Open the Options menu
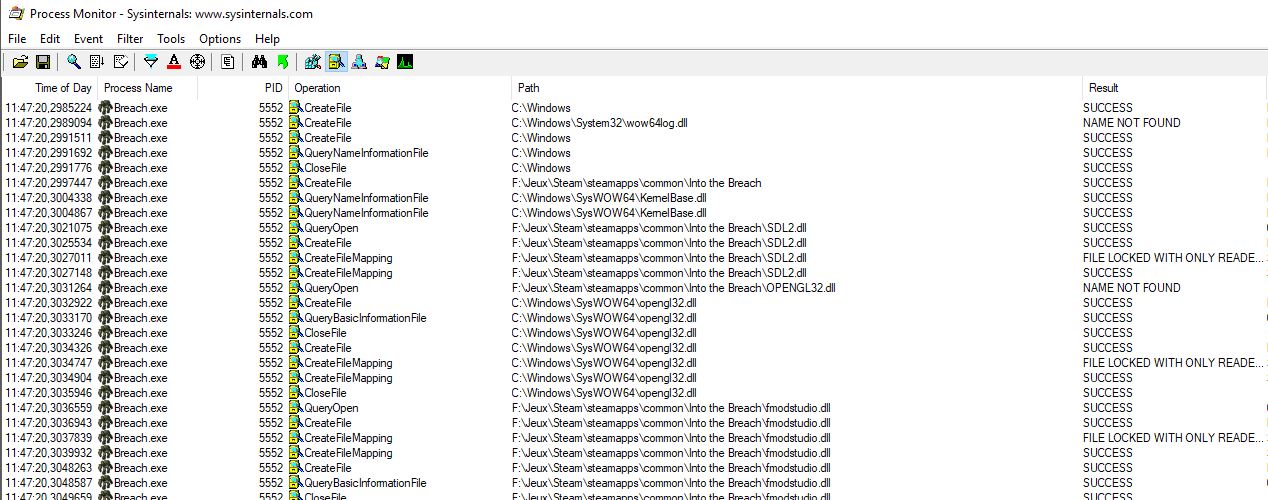This screenshot has height=500, width=1268. [220, 39]
